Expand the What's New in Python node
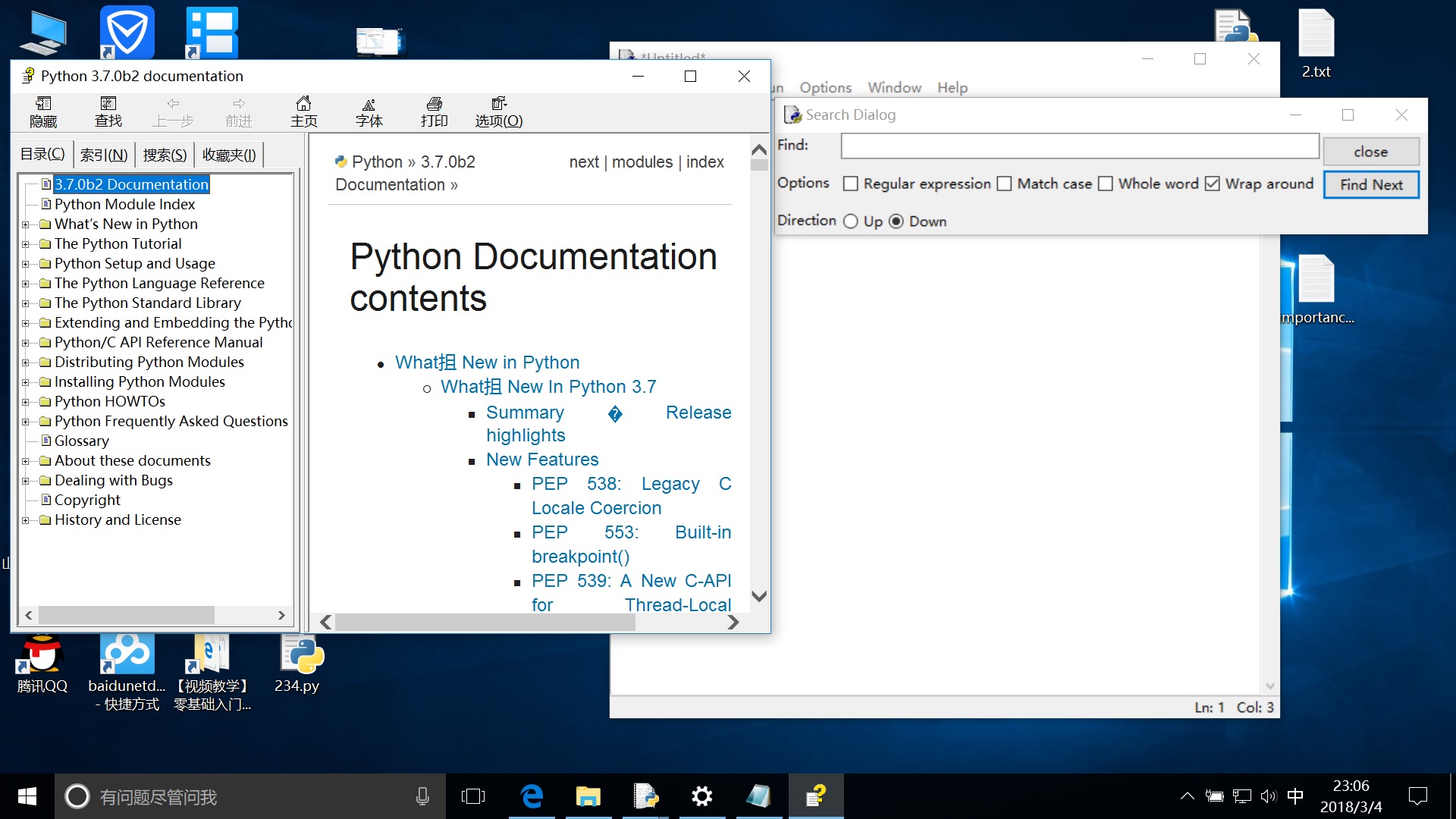Screen dimensions: 1456x819 [26, 224]
